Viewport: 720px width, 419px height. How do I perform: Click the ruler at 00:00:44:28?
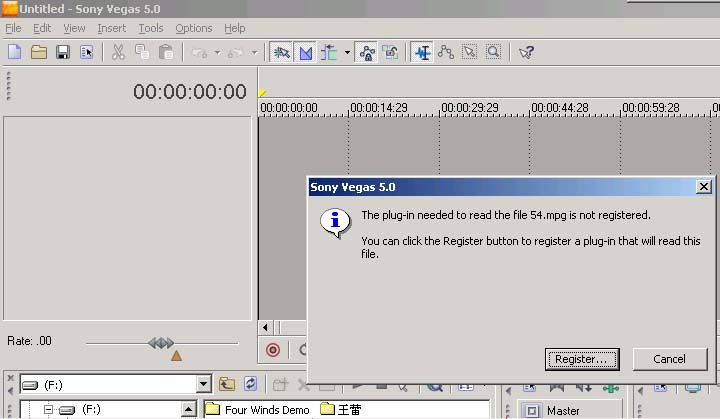(560, 108)
